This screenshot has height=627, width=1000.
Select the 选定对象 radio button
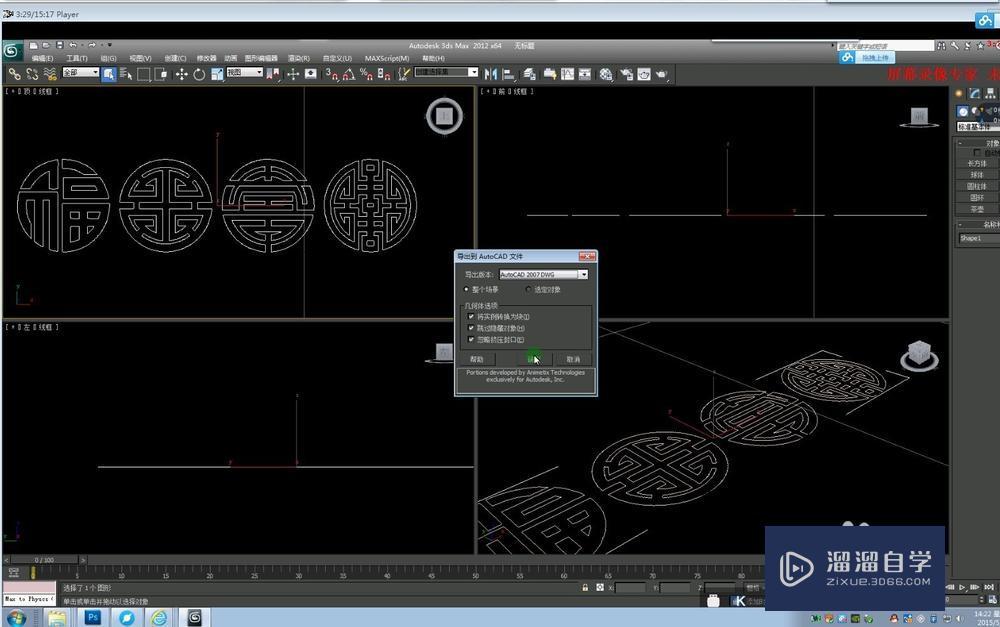(529, 290)
